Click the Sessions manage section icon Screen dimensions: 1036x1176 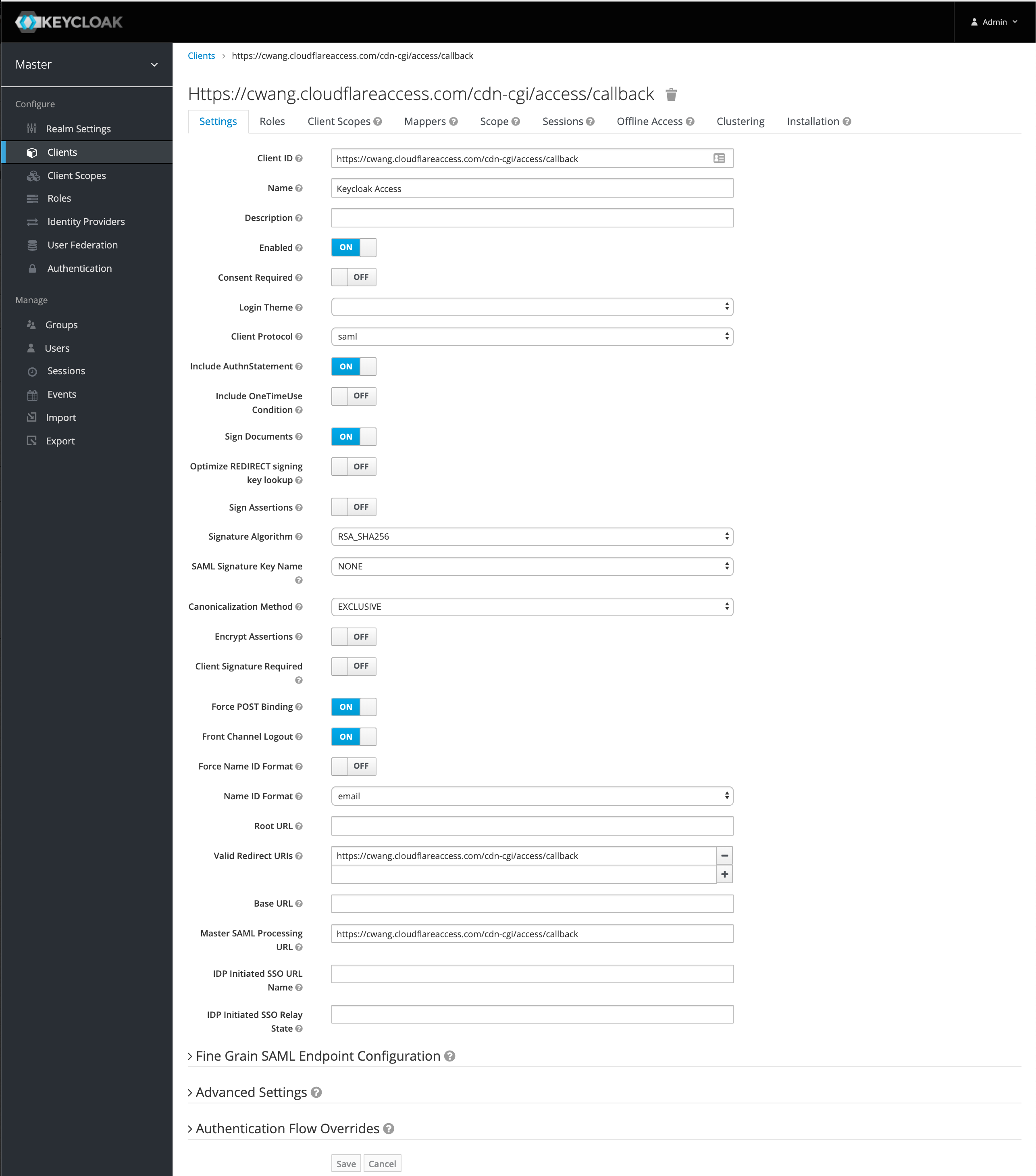tap(33, 371)
